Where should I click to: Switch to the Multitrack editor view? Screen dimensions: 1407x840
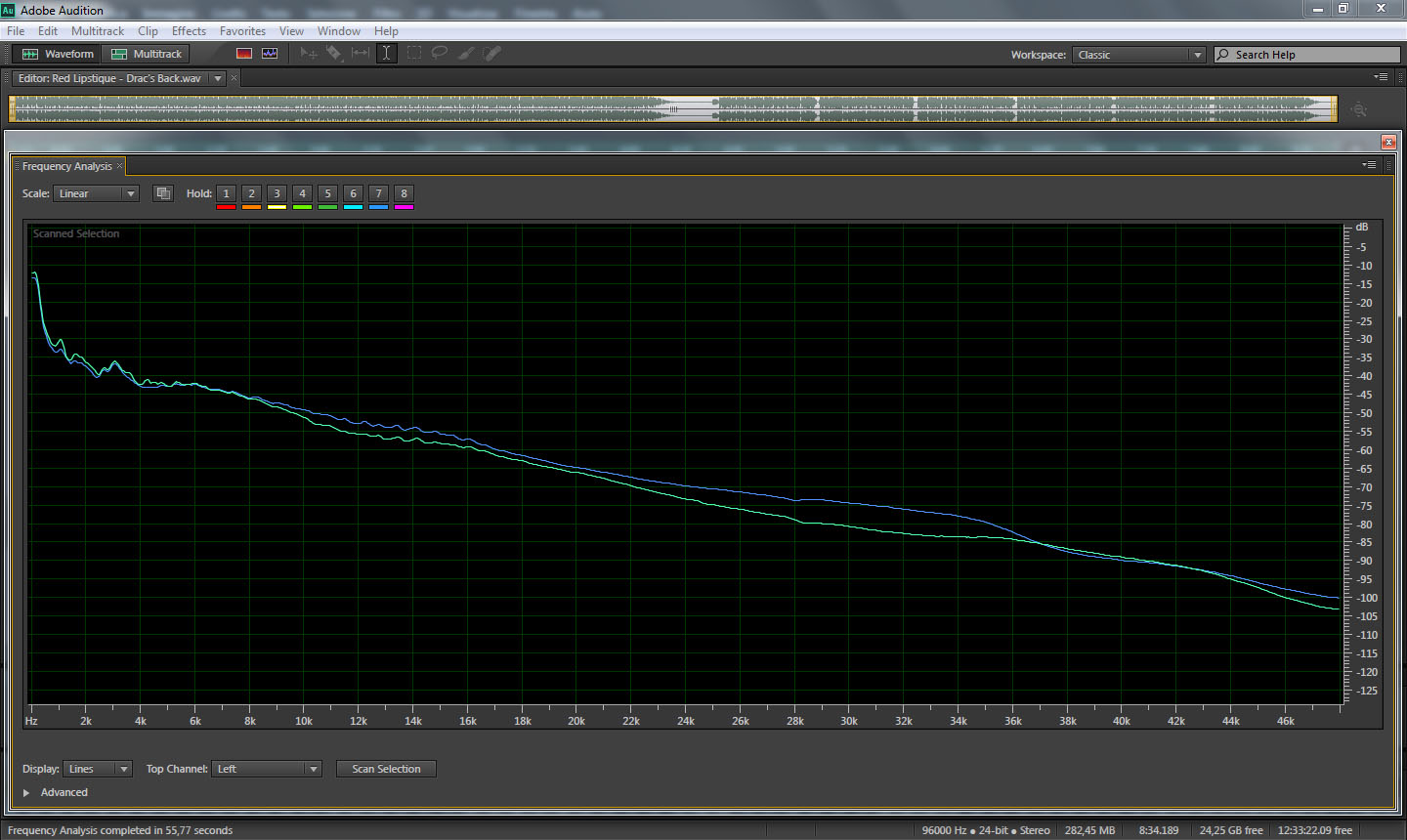click(146, 54)
